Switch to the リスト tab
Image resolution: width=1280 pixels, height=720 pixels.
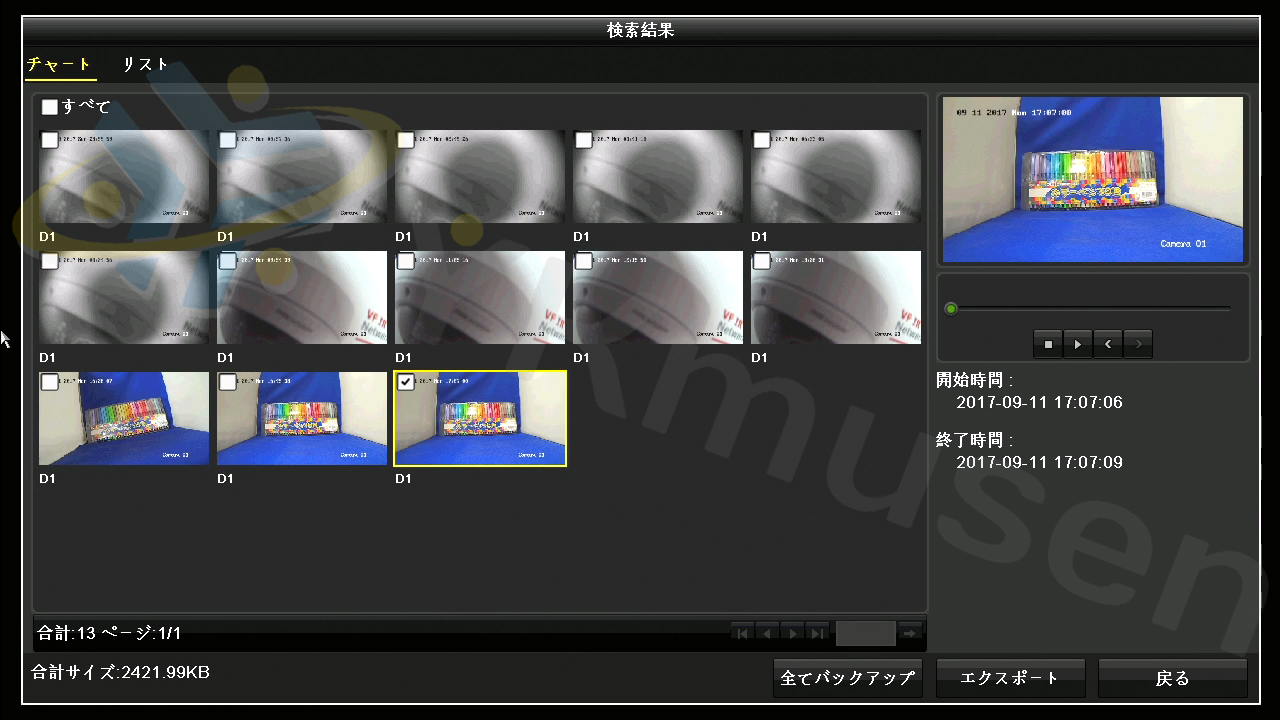click(145, 63)
